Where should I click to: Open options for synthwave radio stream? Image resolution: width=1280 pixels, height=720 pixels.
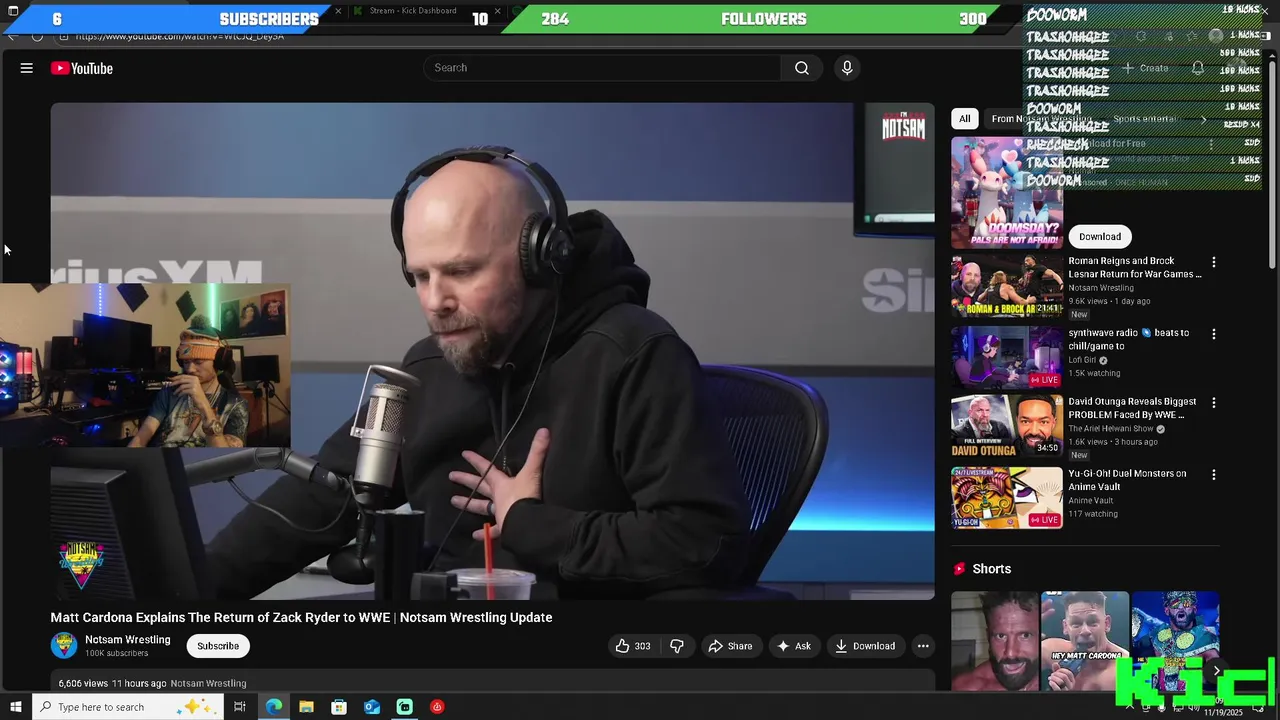pyautogui.click(x=1214, y=334)
